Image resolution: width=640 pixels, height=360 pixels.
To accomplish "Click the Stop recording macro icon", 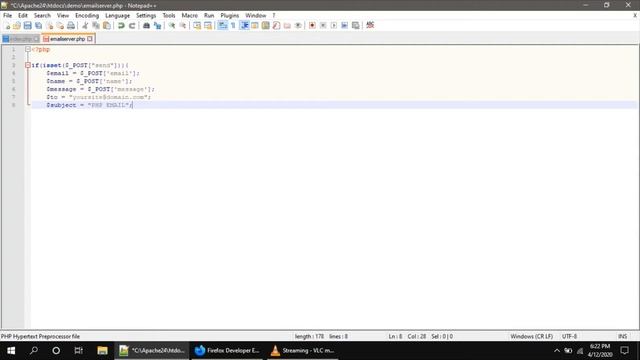I will [323, 26].
